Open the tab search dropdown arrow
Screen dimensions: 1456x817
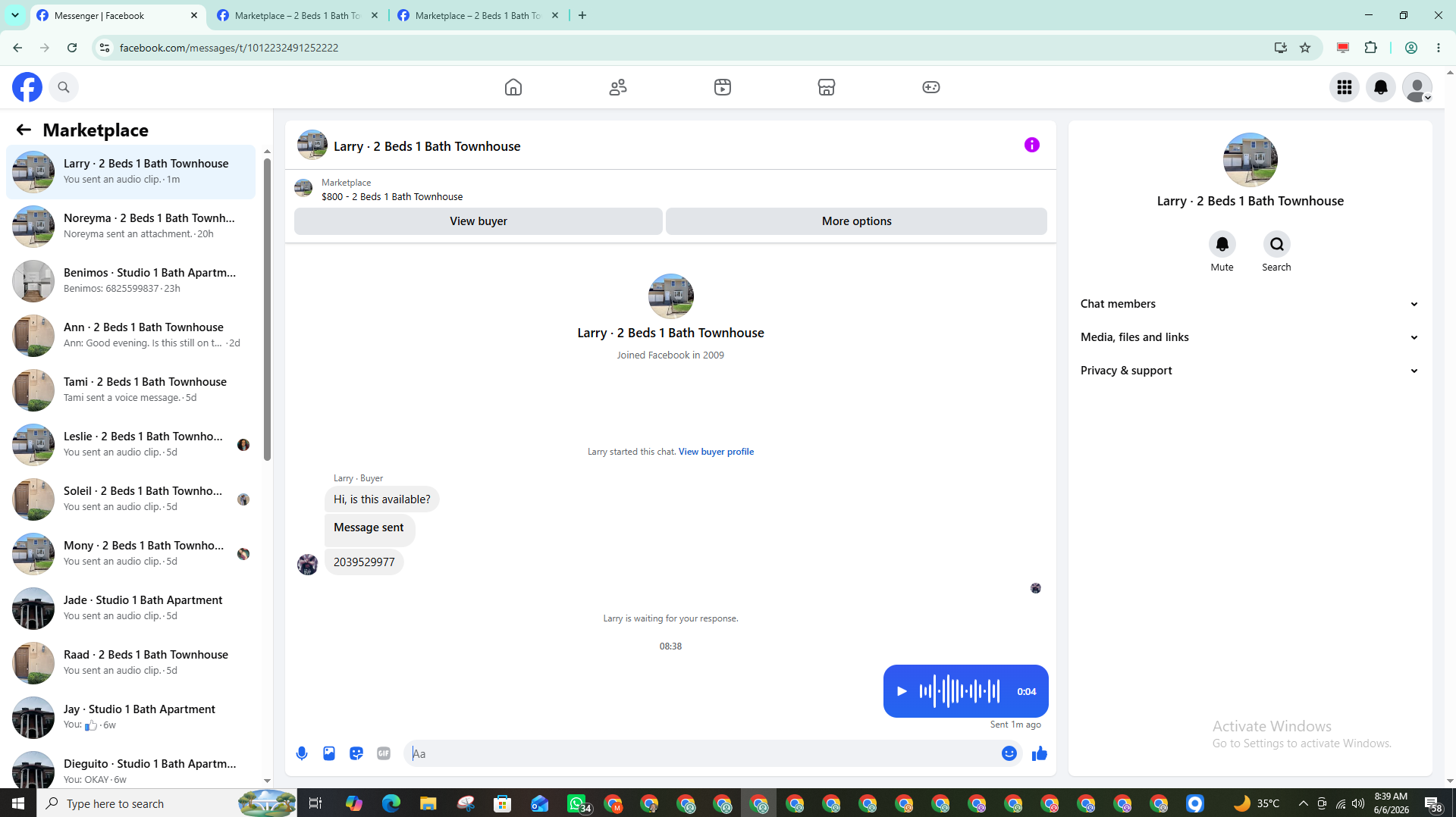(x=14, y=15)
